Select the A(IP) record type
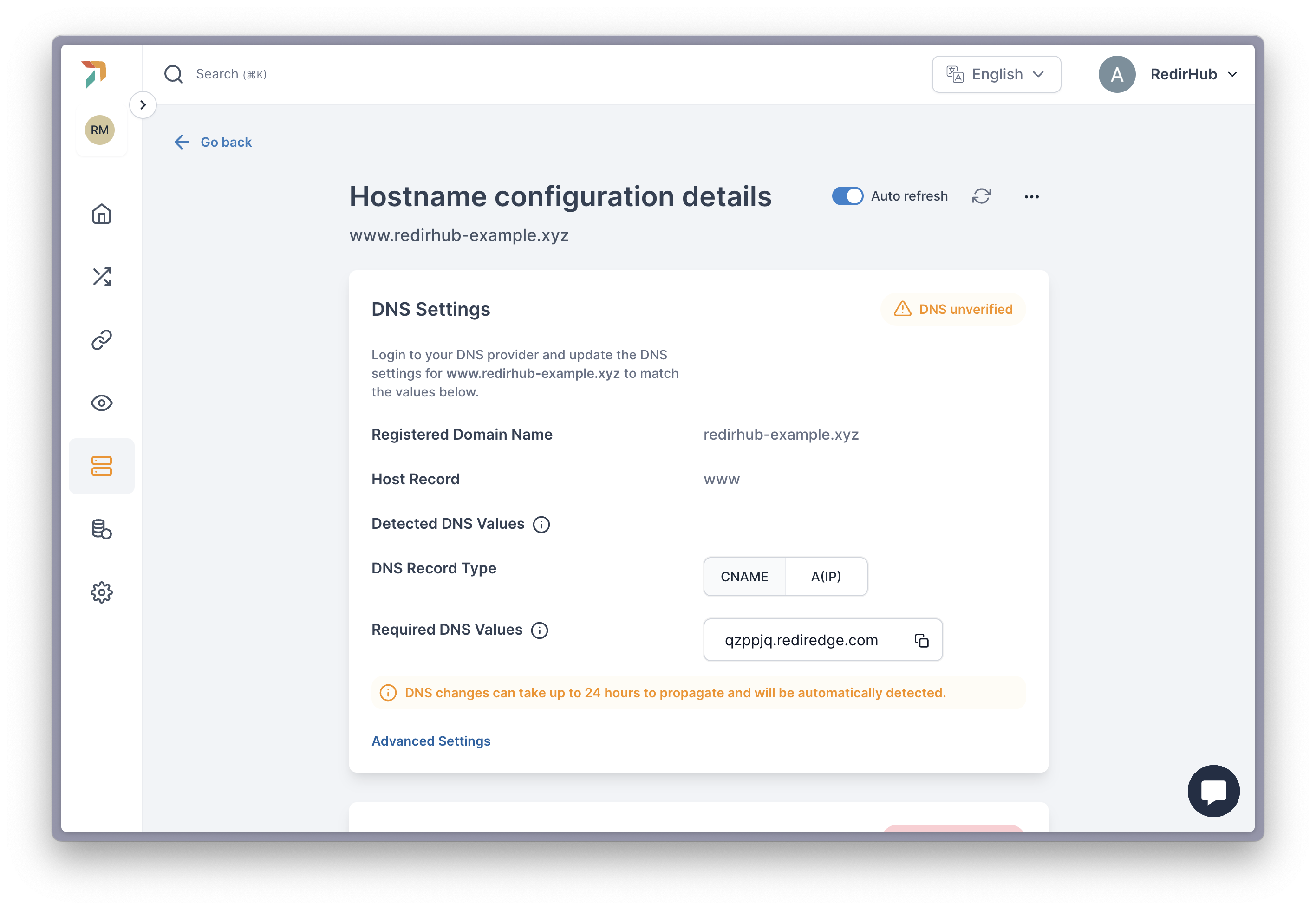Image resolution: width=1316 pixels, height=910 pixels. coord(826,577)
